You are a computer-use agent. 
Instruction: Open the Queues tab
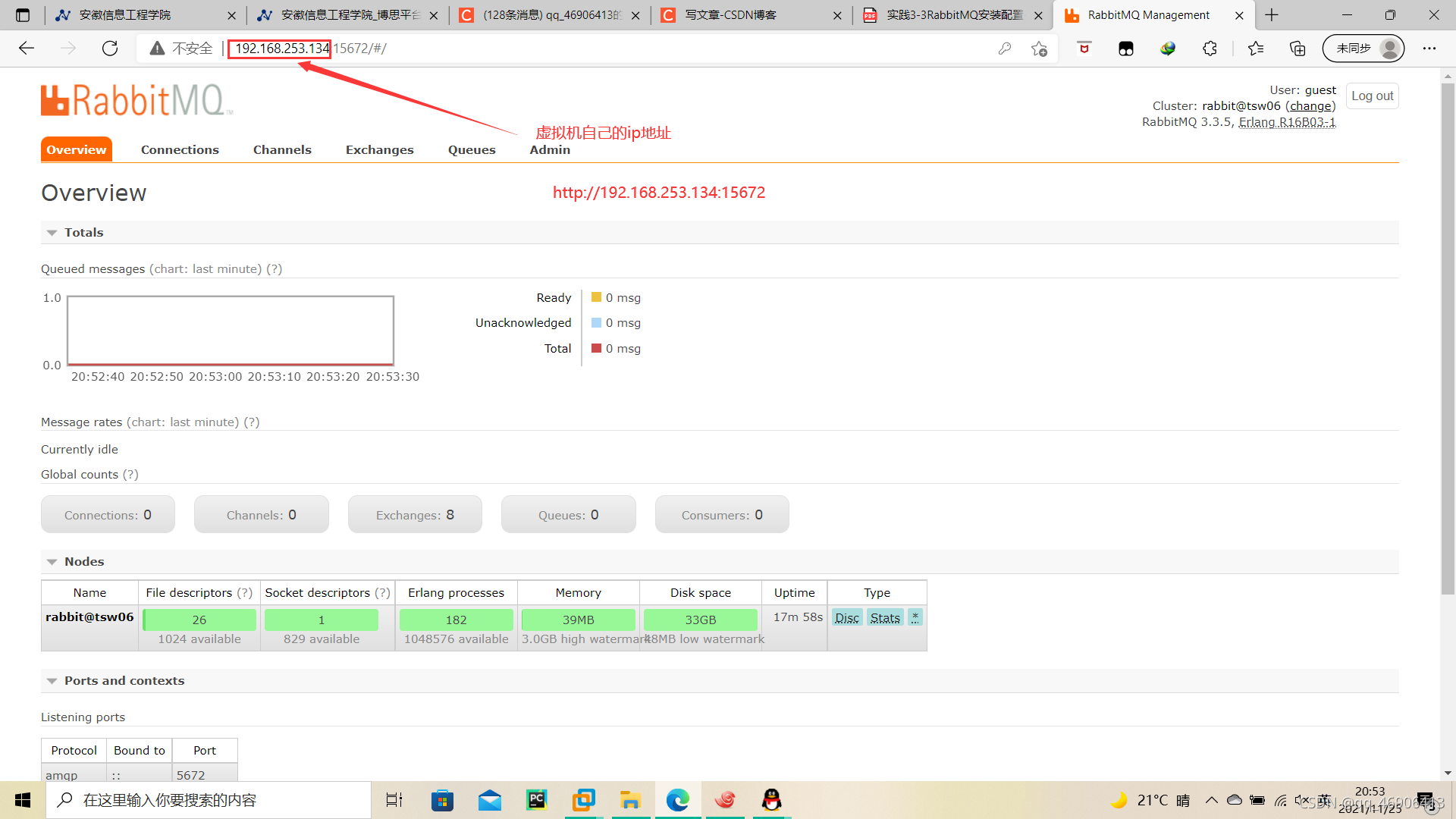click(472, 149)
